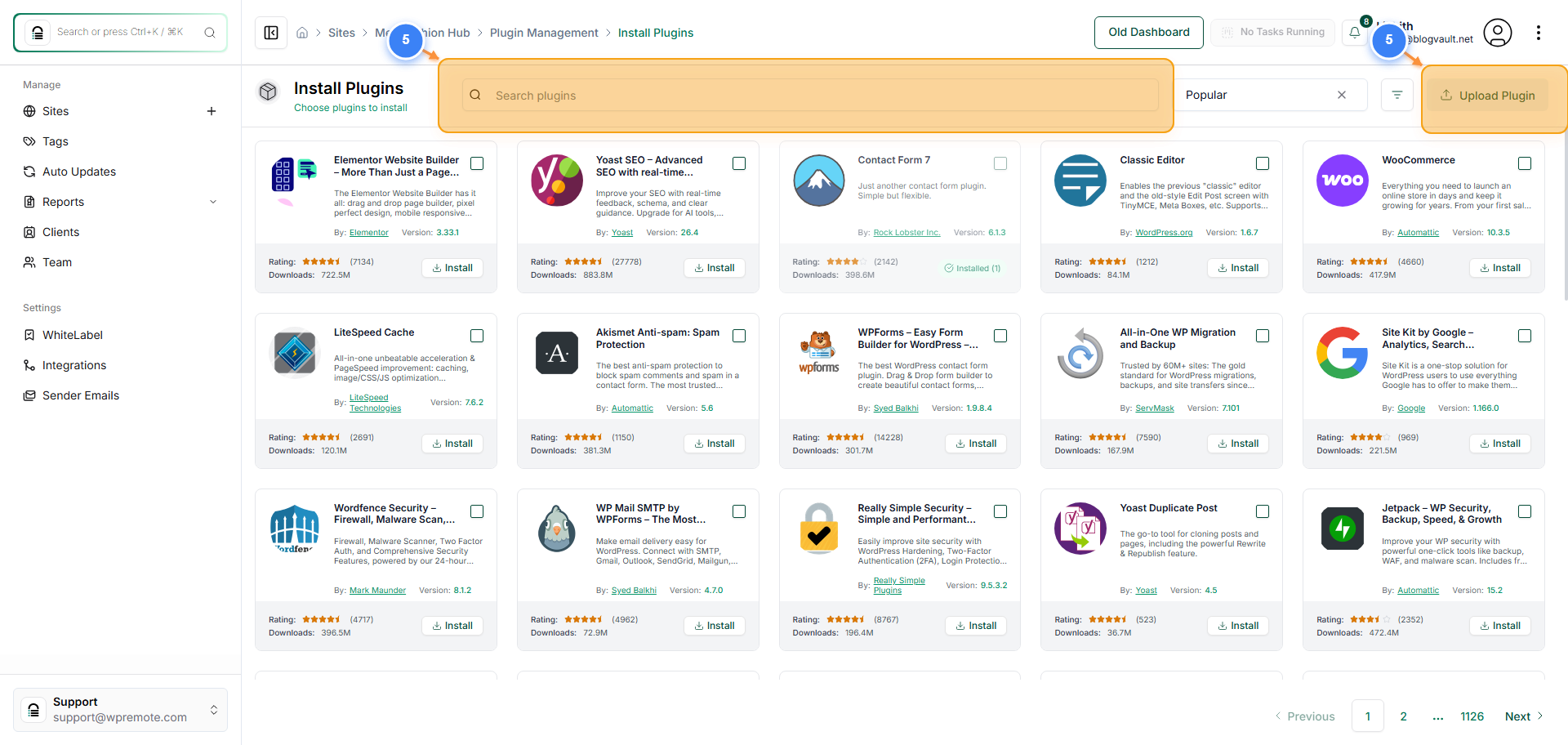Click the Akismet plugin logo
Viewport: 1568px width, 745px height.
pyautogui.click(x=557, y=353)
